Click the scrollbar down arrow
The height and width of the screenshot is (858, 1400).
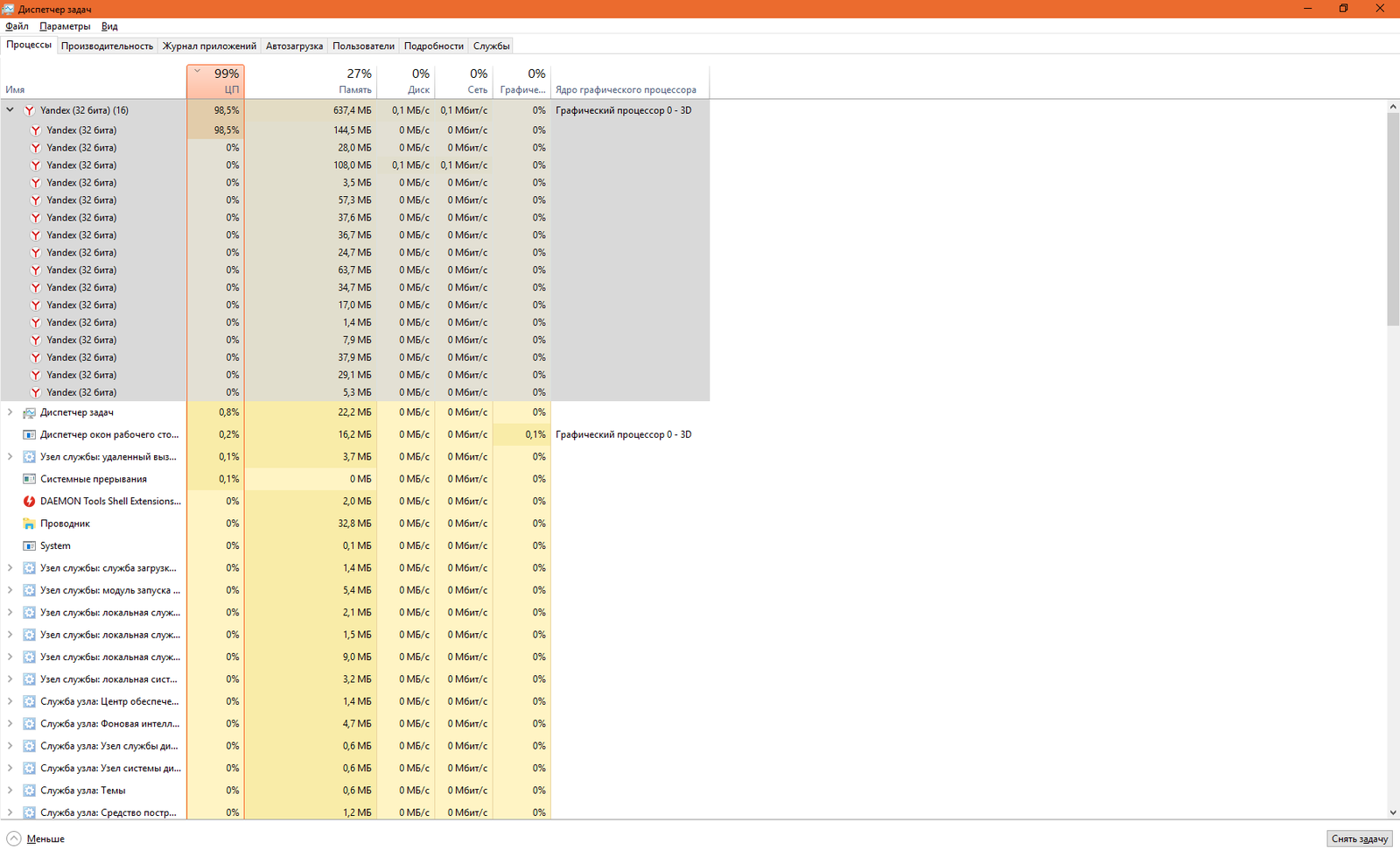[1393, 812]
